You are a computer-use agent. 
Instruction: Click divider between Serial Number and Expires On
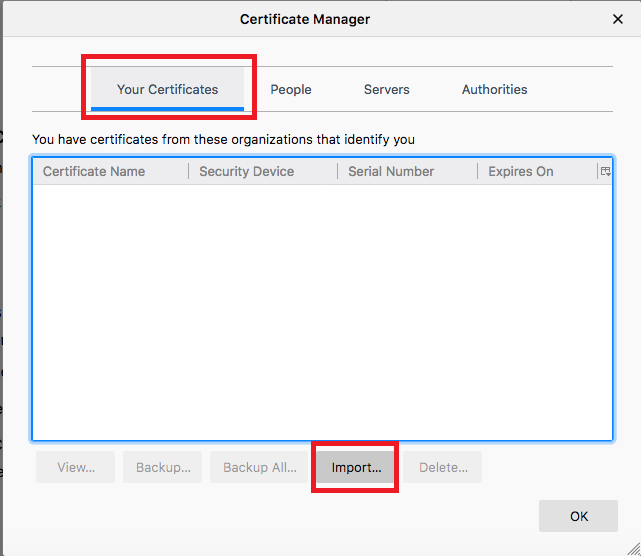coord(478,171)
